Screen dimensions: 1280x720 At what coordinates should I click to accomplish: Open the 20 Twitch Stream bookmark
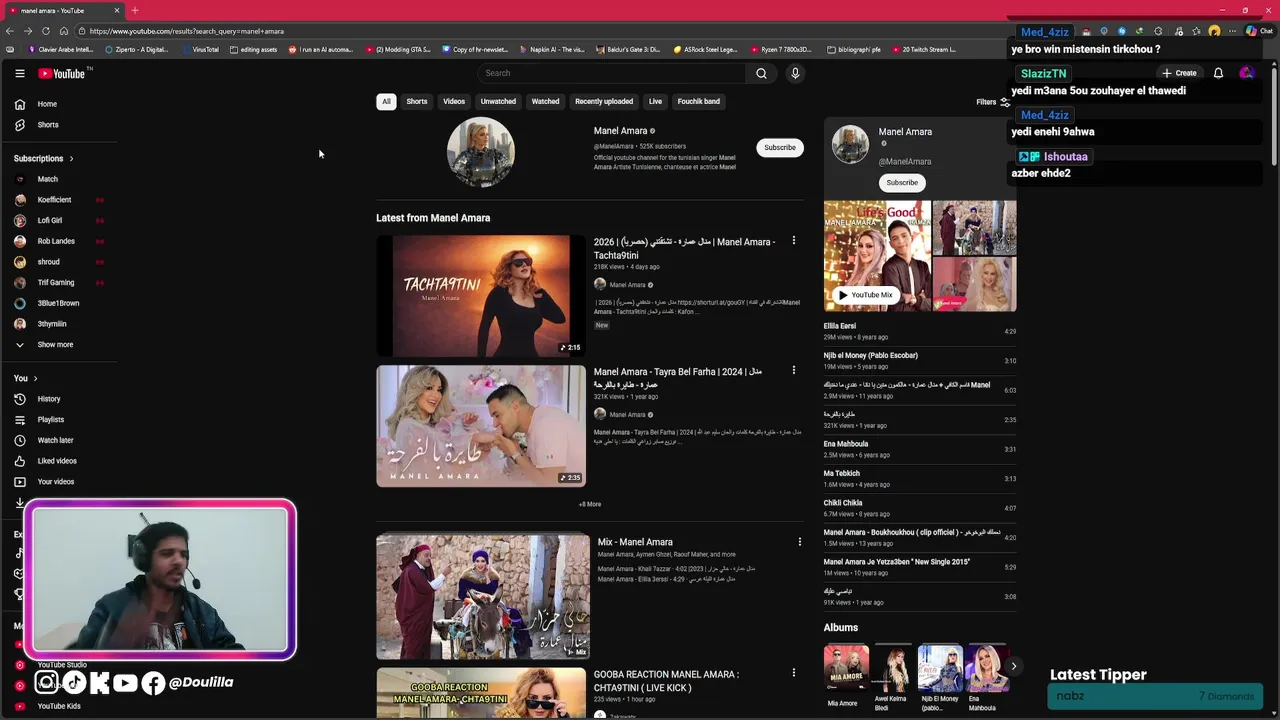click(925, 49)
